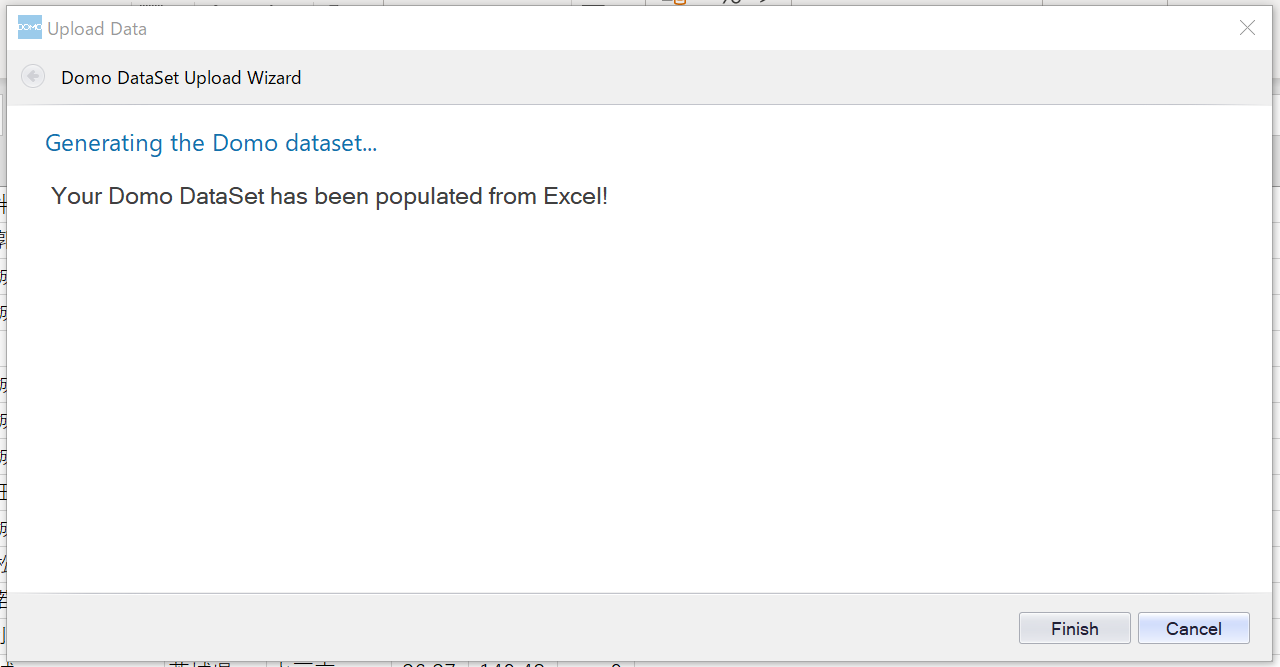1280x667 pixels.
Task: Click the spreadsheet row edge left of the dialog
Action: point(3,420)
